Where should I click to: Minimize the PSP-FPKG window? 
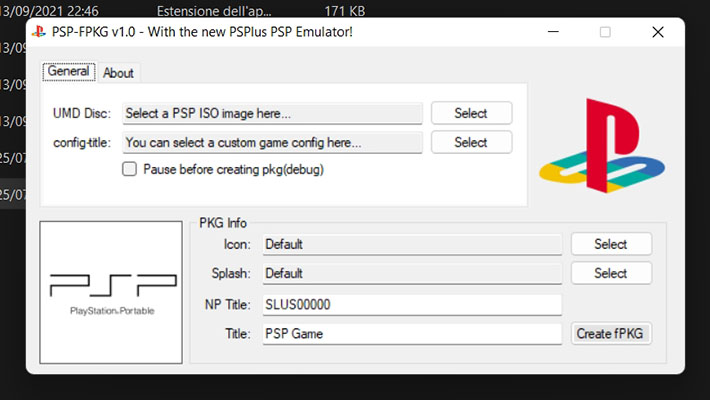tap(553, 32)
